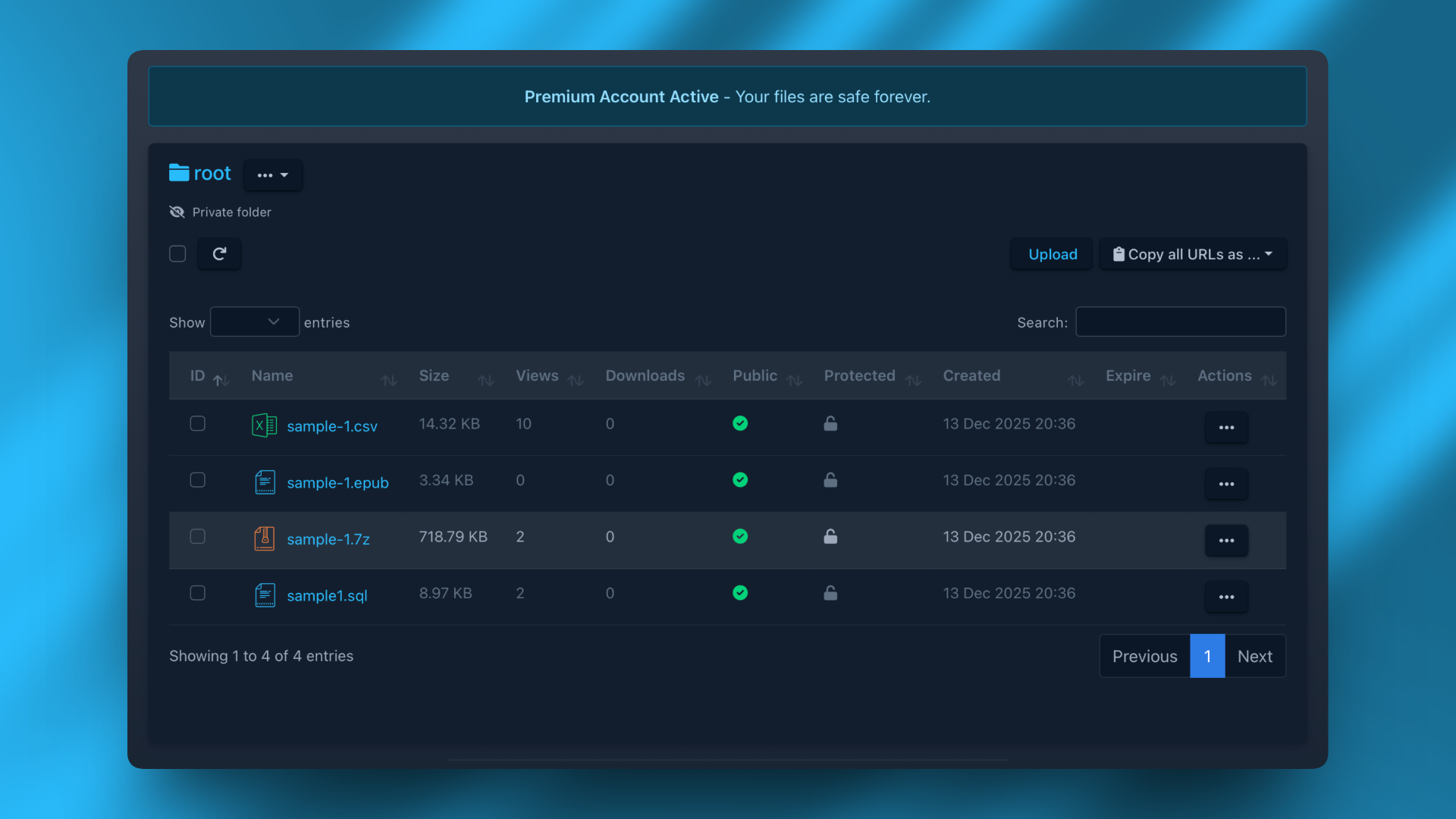Click the ebook file icon for sample-1.epub
The height and width of the screenshot is (819, 1456).
[x=265, y=482]
